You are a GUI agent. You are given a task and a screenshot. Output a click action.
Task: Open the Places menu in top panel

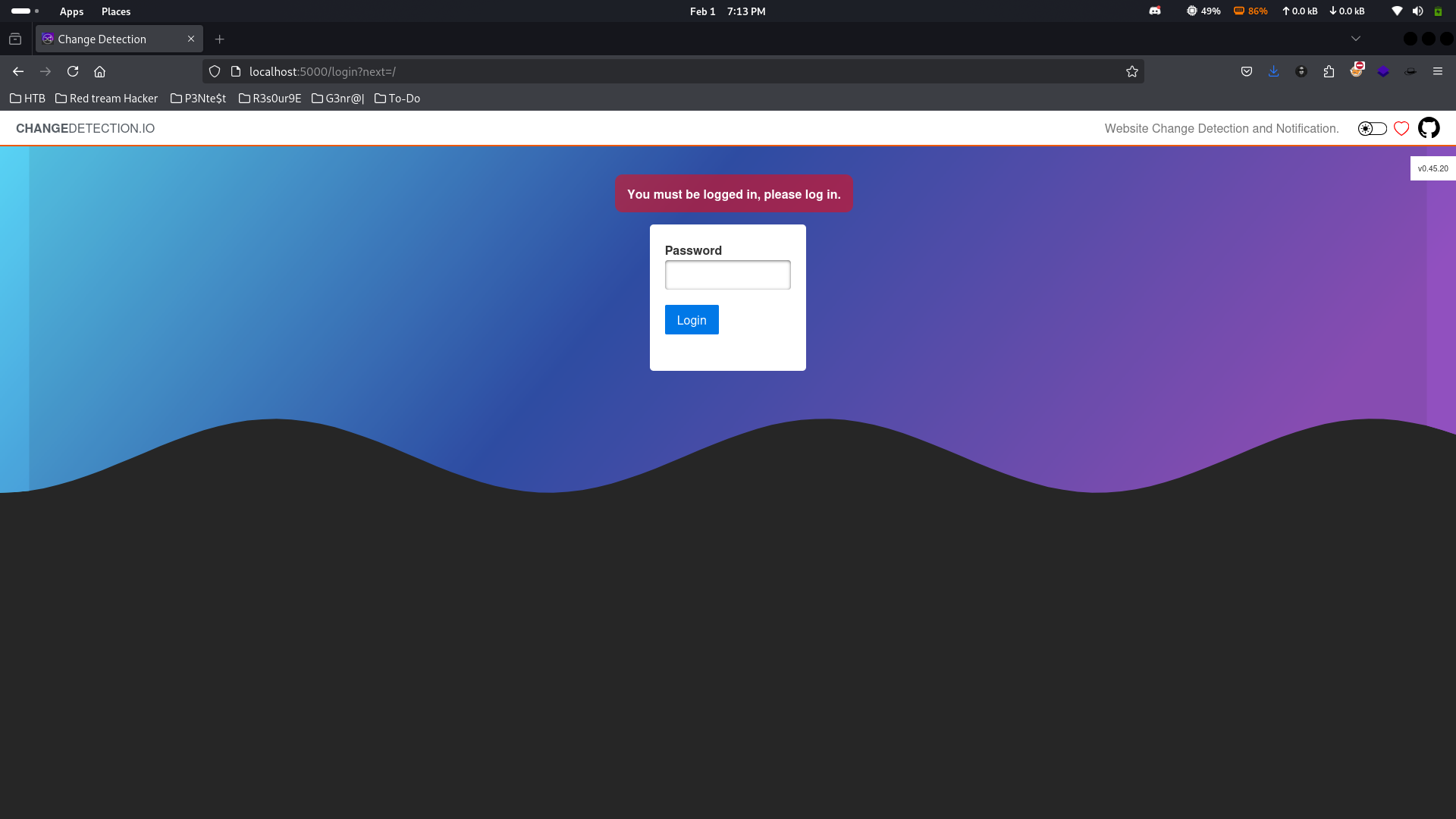coord(116,11)
